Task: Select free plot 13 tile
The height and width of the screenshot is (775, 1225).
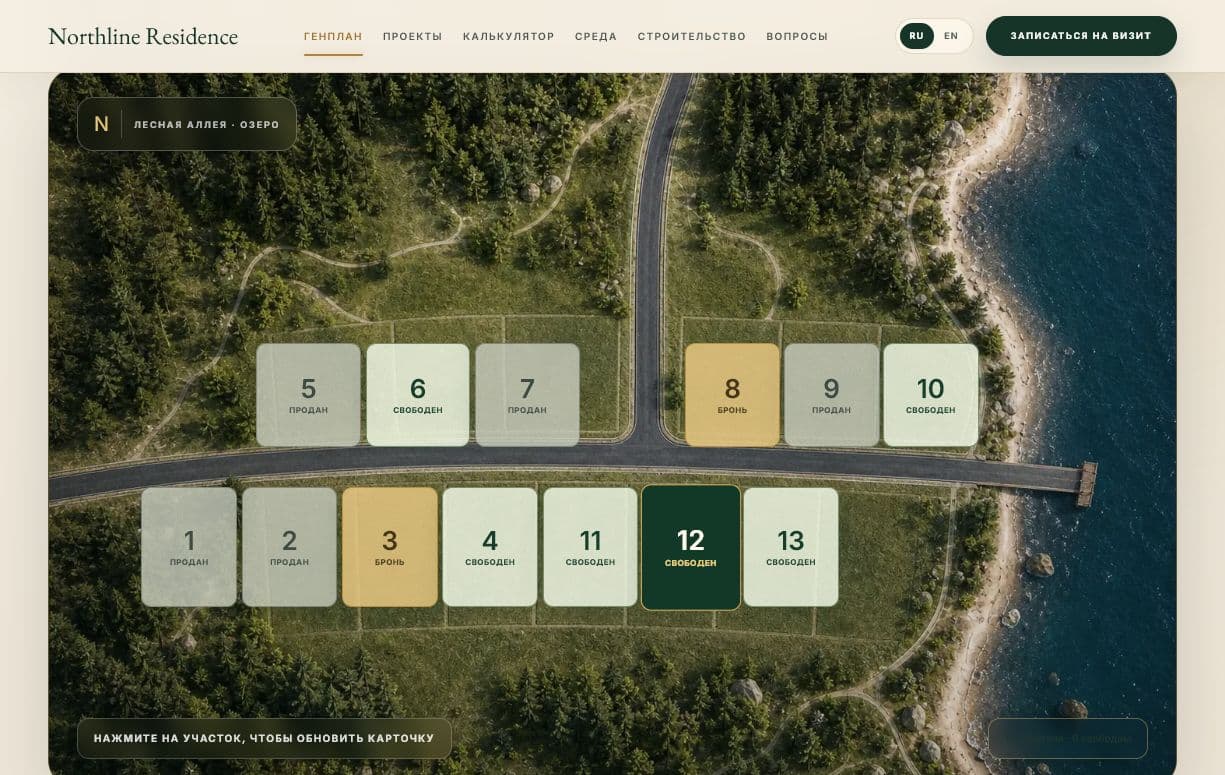Action: click(791, 547)
